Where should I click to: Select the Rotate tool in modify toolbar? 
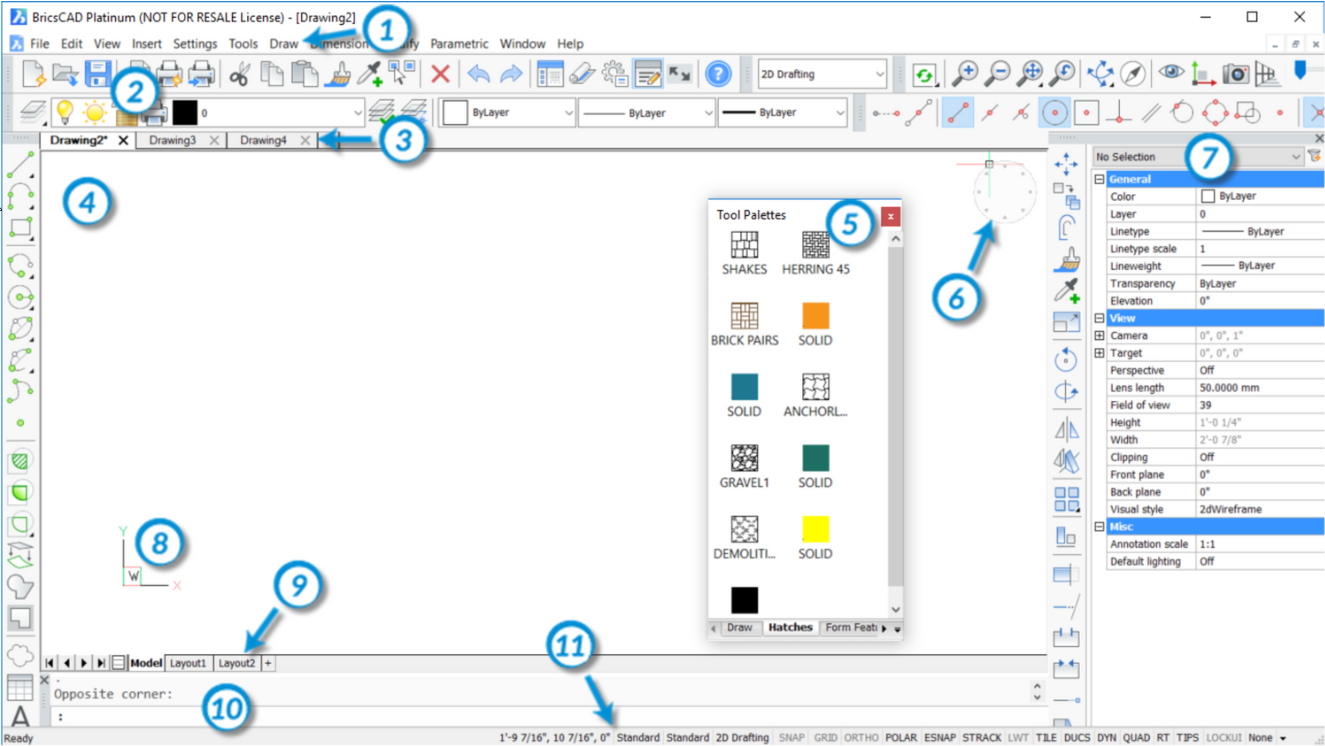pos(1066,358)
